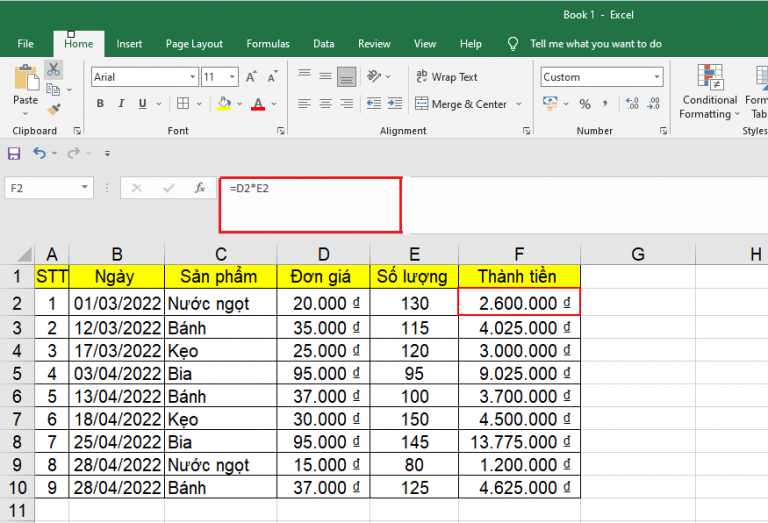
Task: Apply the Accounting number format icon
Action: click(x=550, y=103)
